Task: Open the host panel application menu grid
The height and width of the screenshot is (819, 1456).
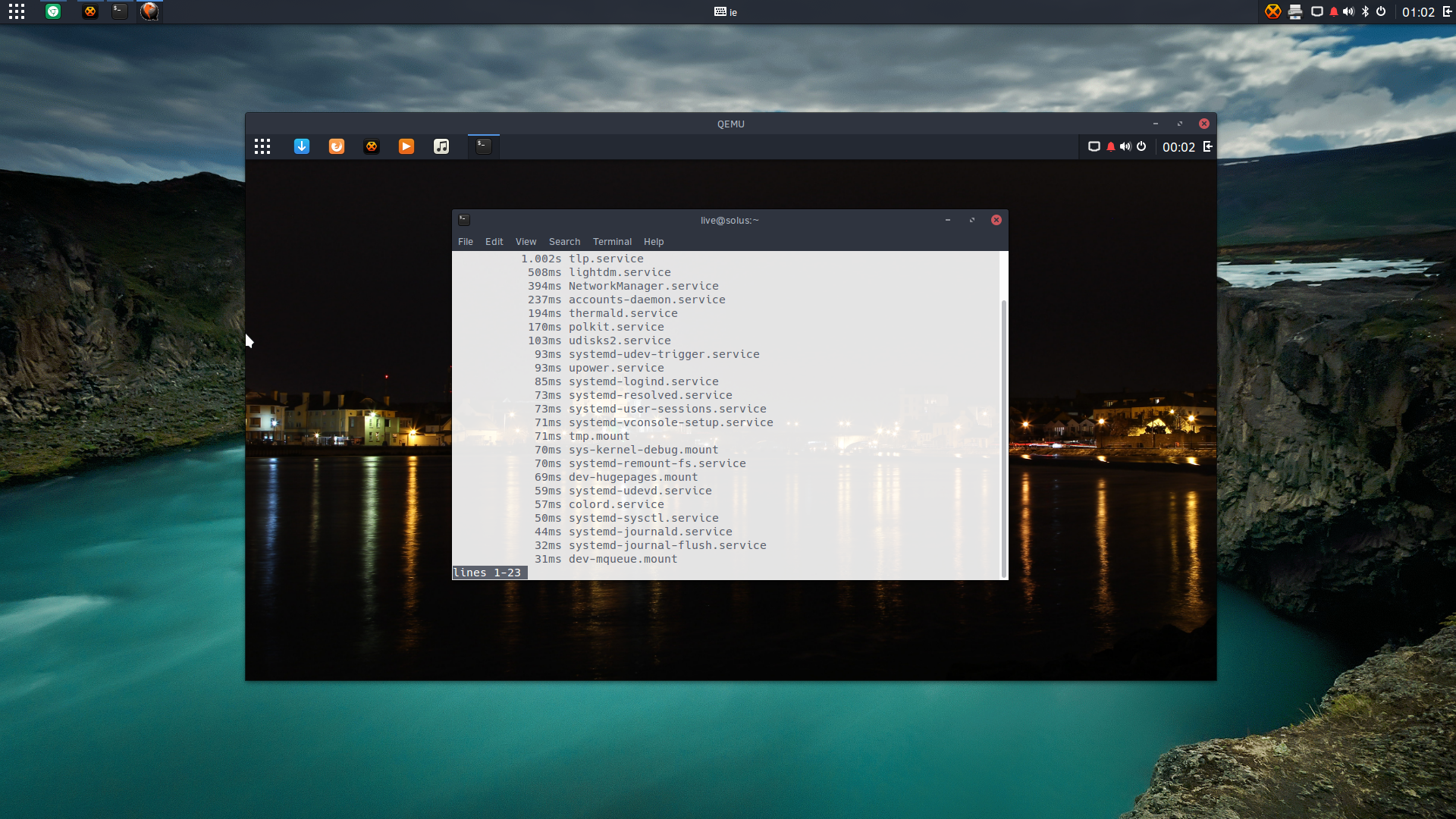Action: click(17, 11)
